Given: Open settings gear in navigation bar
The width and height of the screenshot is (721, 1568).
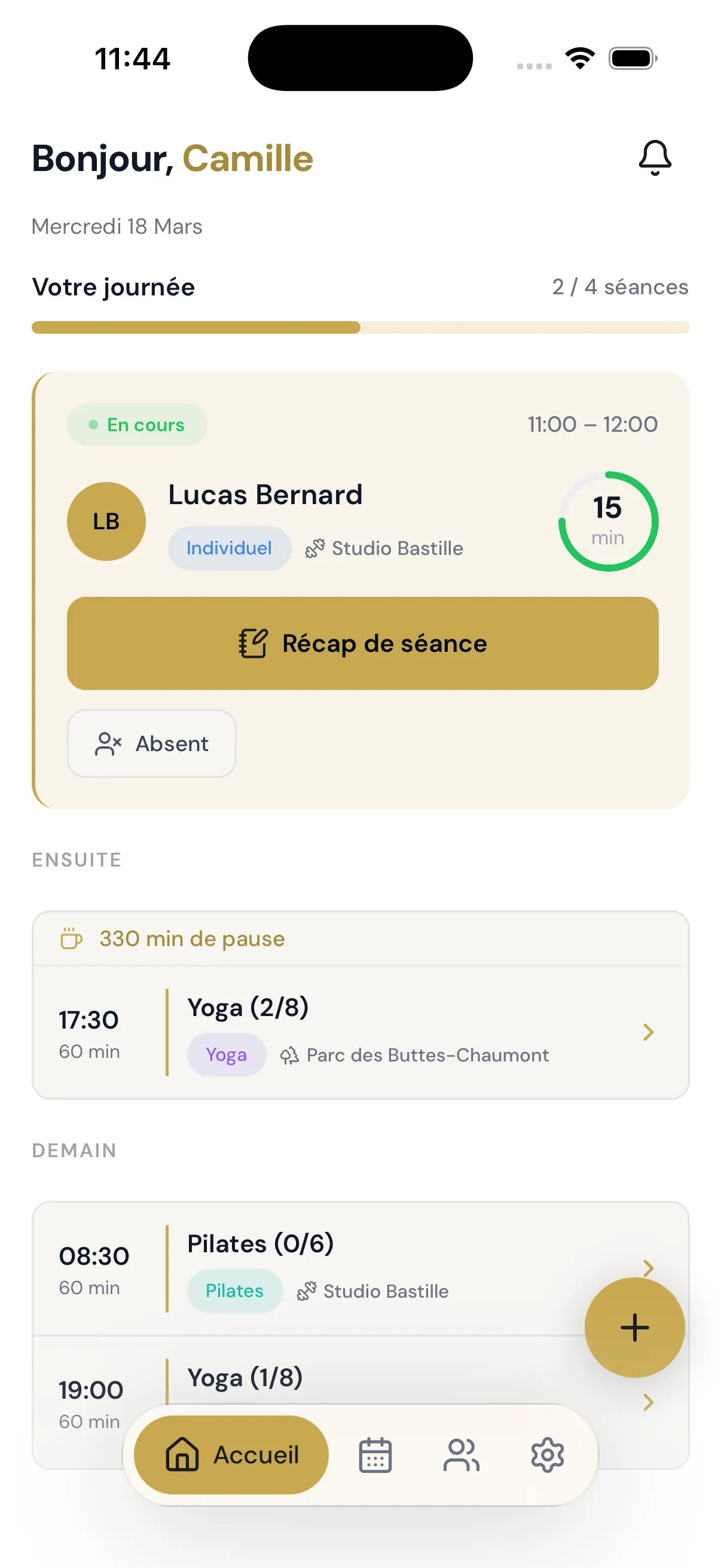Looking at the screenshot, I should click(x=547, y=1455).
